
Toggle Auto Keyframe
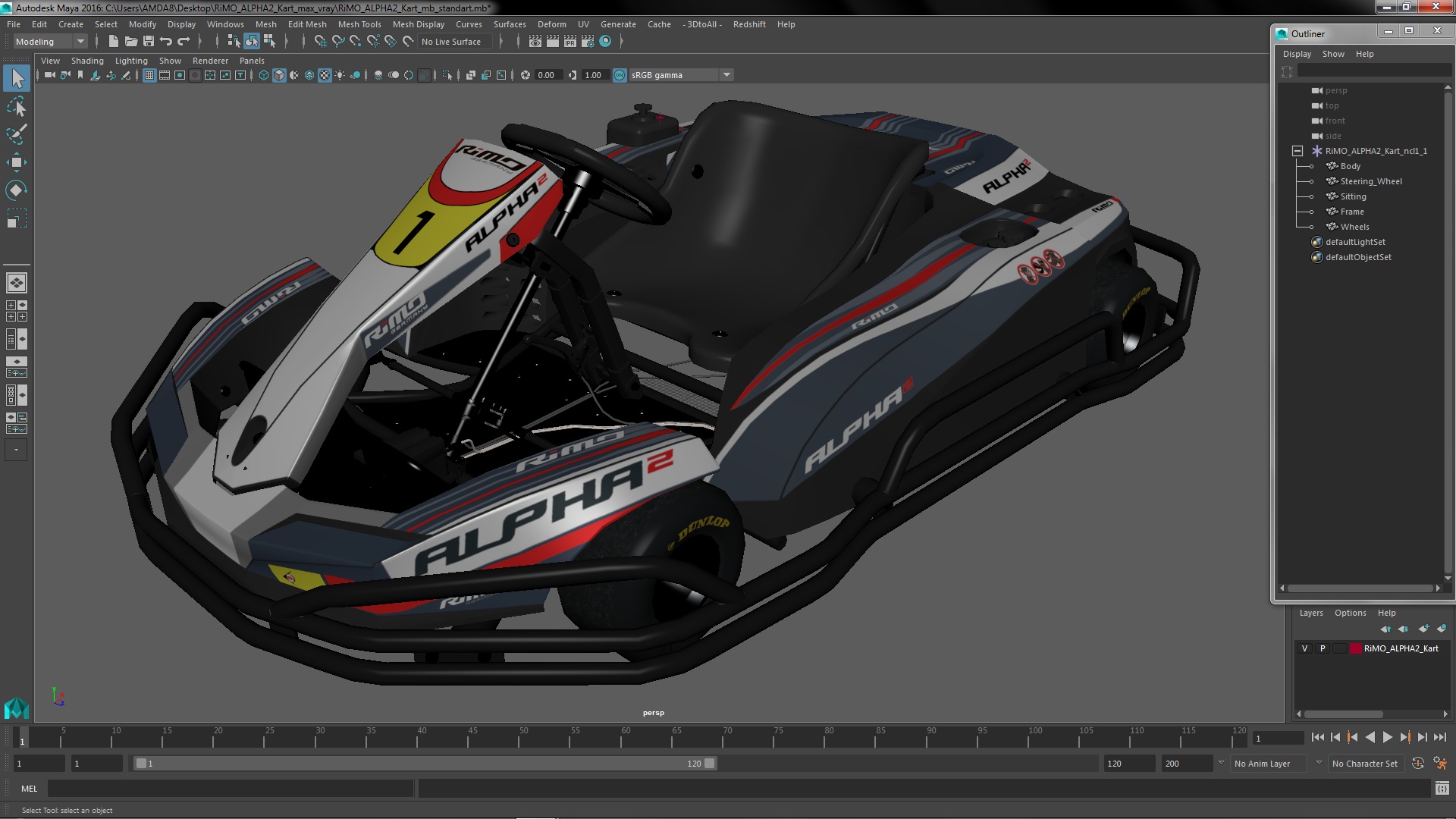pos(1418,764)
